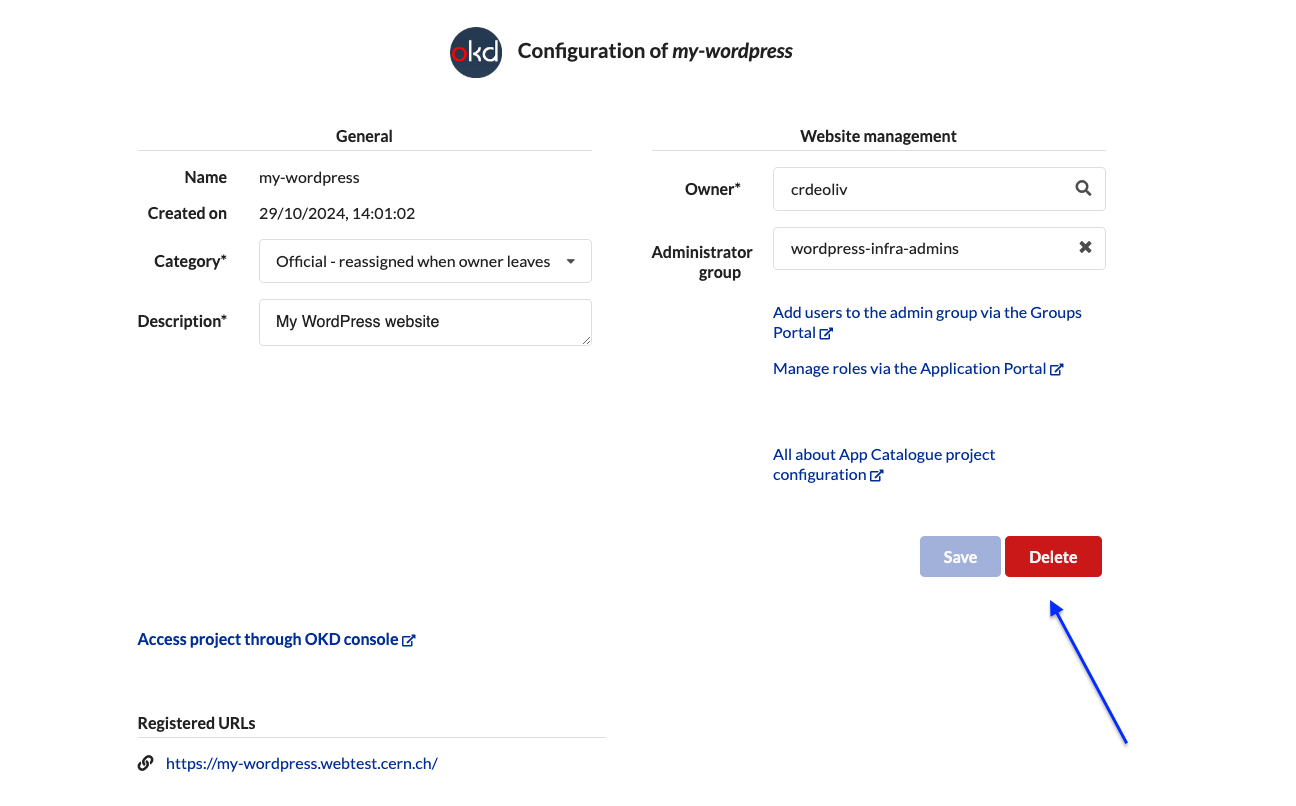The height and width of the screenshot is (806, 1296).
Task: Click the Category dropdown arrow
Action: click(x=571, y=261)
